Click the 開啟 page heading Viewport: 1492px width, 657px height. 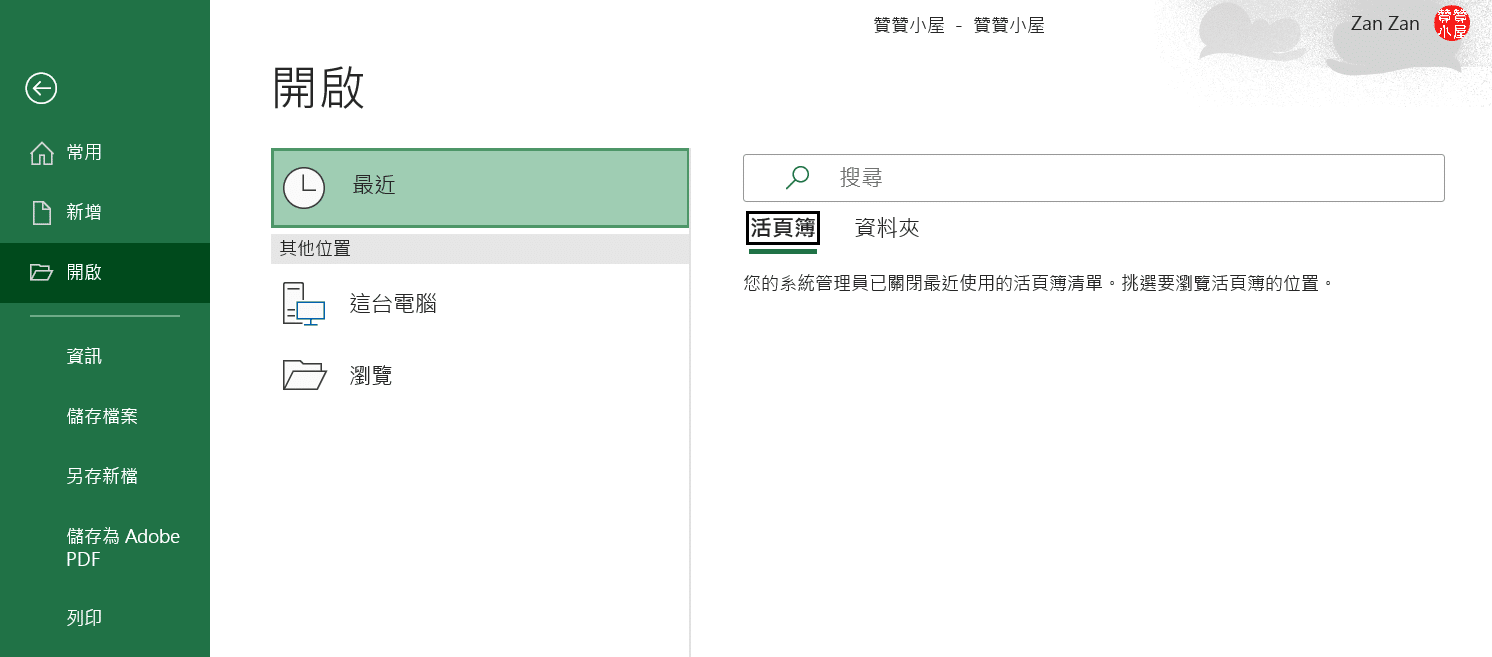pos(318,88)
